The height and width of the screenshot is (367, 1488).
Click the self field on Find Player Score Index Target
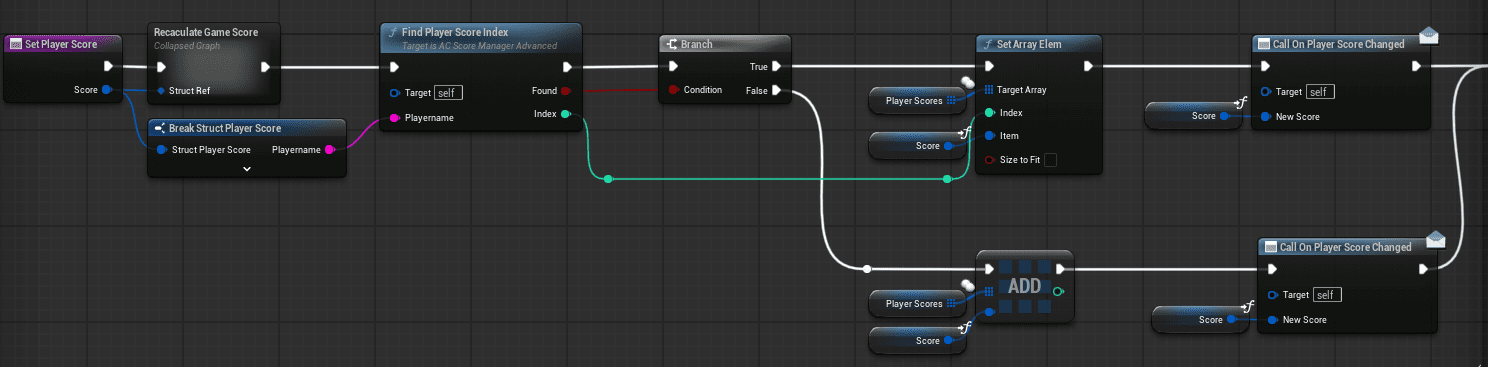point(448,93)
